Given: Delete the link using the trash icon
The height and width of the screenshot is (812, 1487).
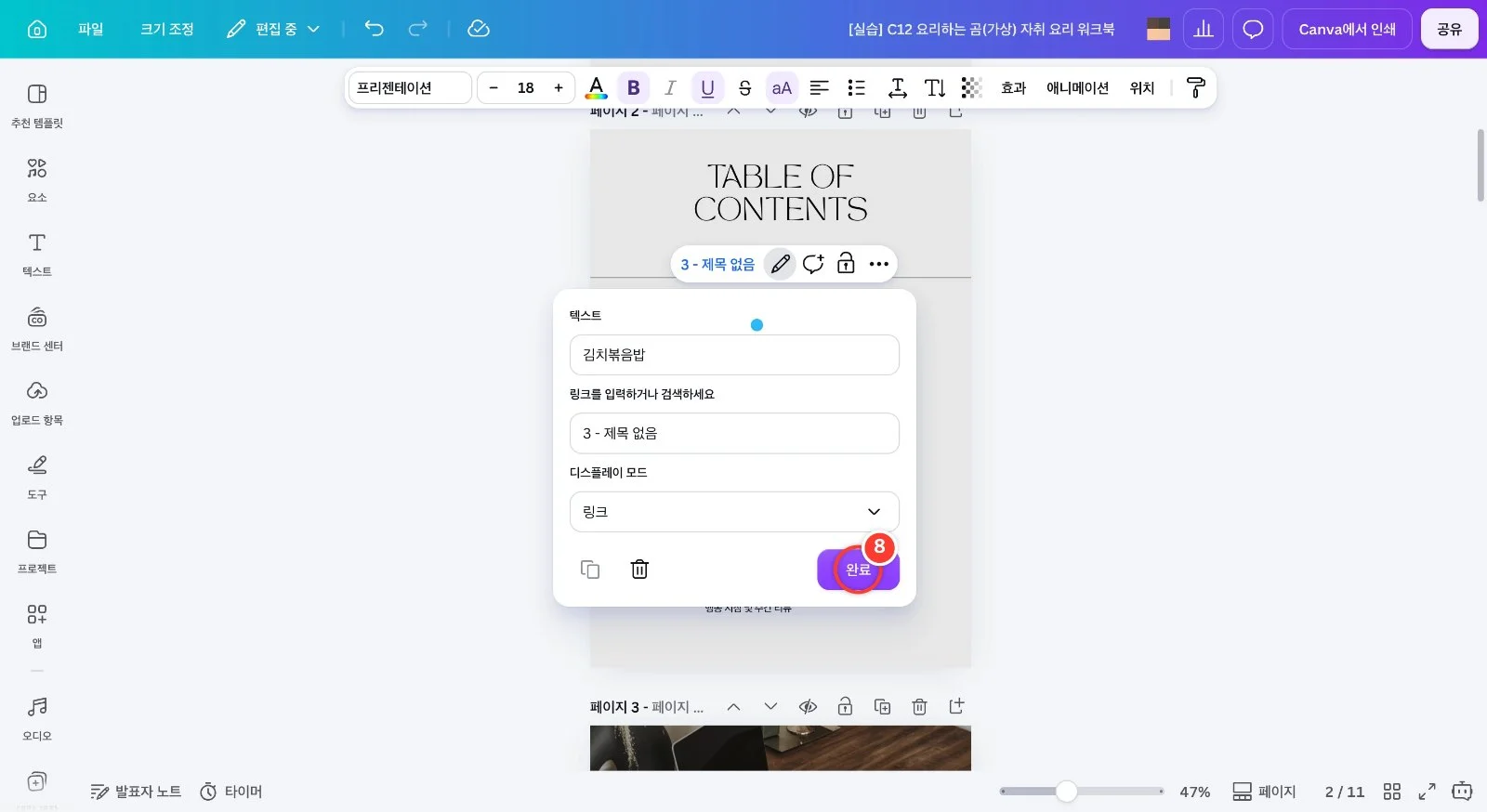Looking at the screenshot, I should [x=639, y=570].
